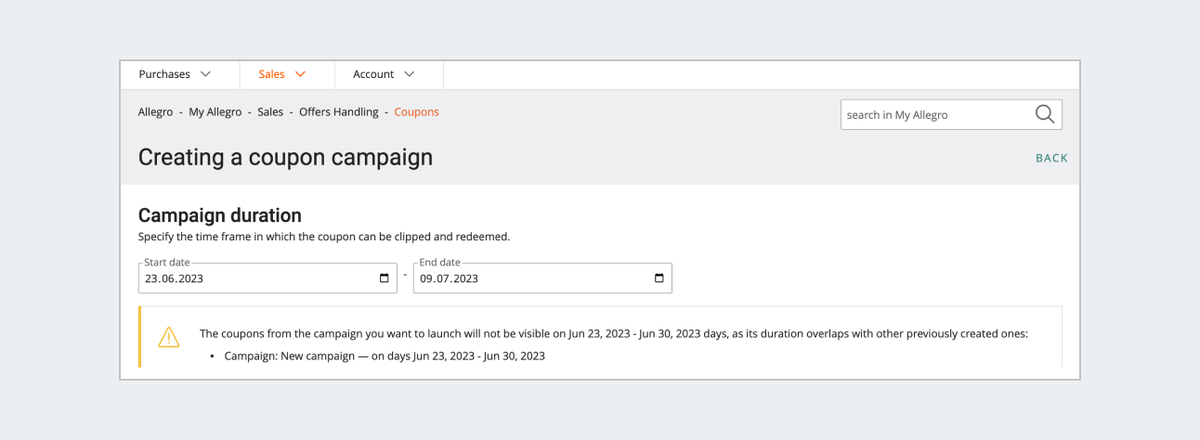This screenshot has height=440, width=1200.
Task: Navigate to the Sales breadcrumb
Action: (270, 112)
